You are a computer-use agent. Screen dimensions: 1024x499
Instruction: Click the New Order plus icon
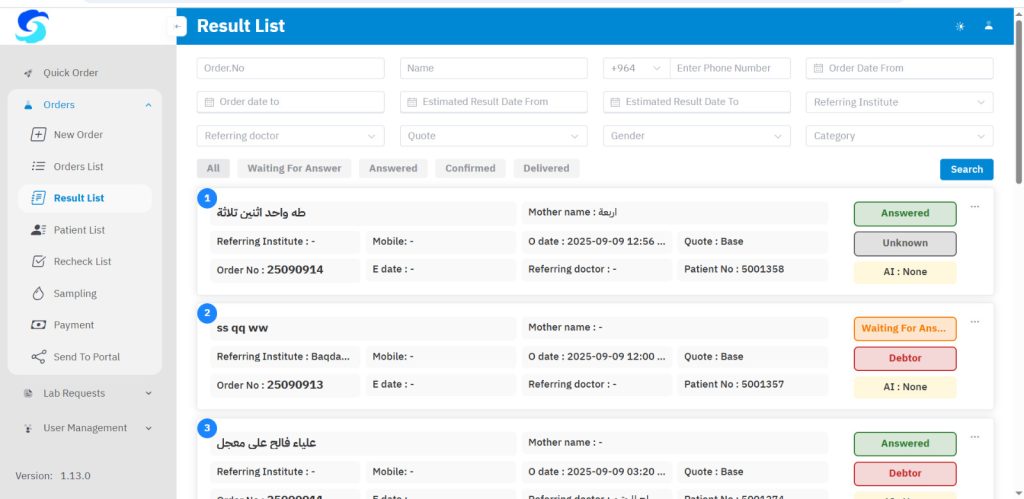pos(38,135)
